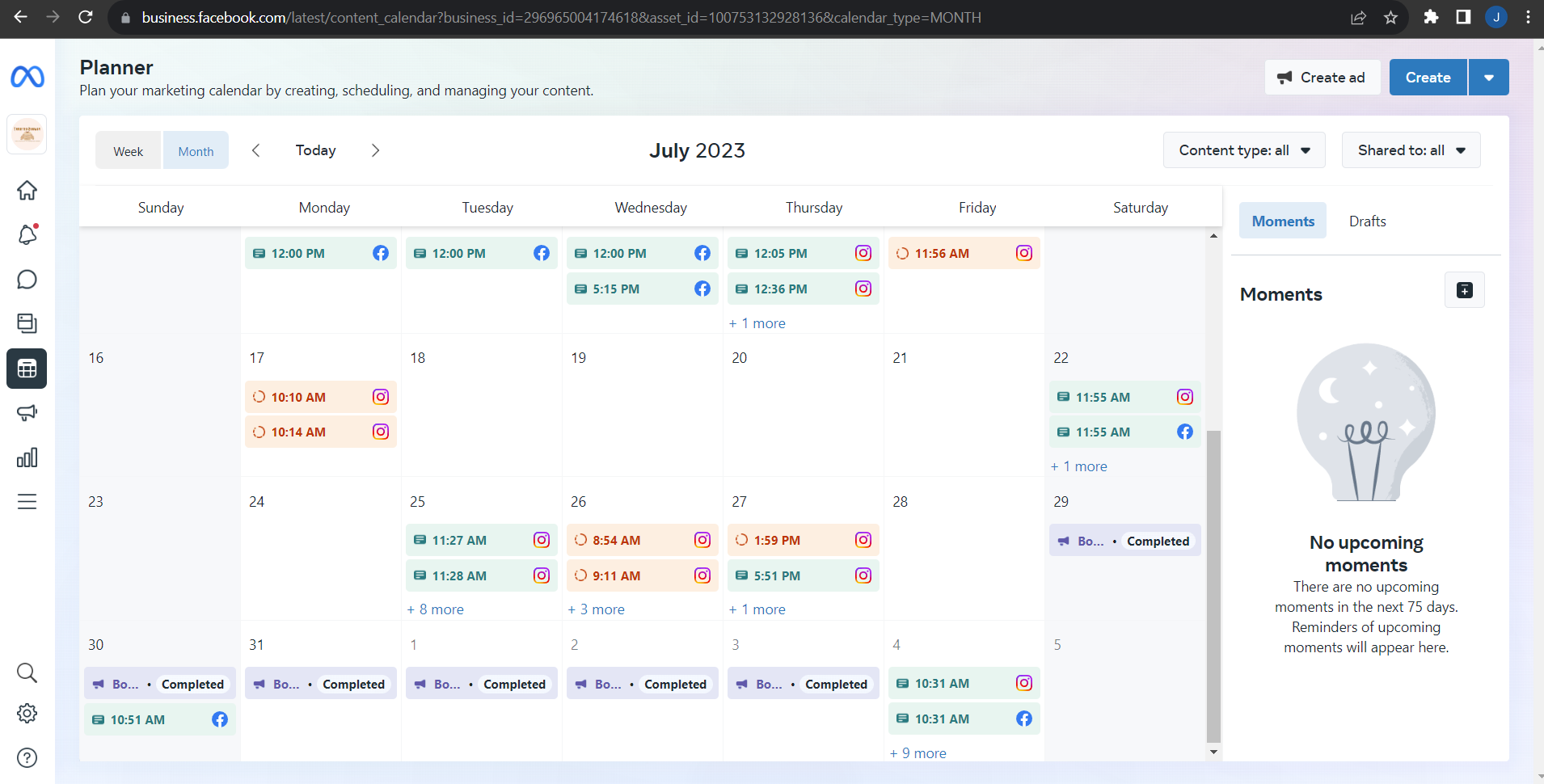Go to Home in sidebar
This screenshot has height=784, width=1544.
[27, 190]
